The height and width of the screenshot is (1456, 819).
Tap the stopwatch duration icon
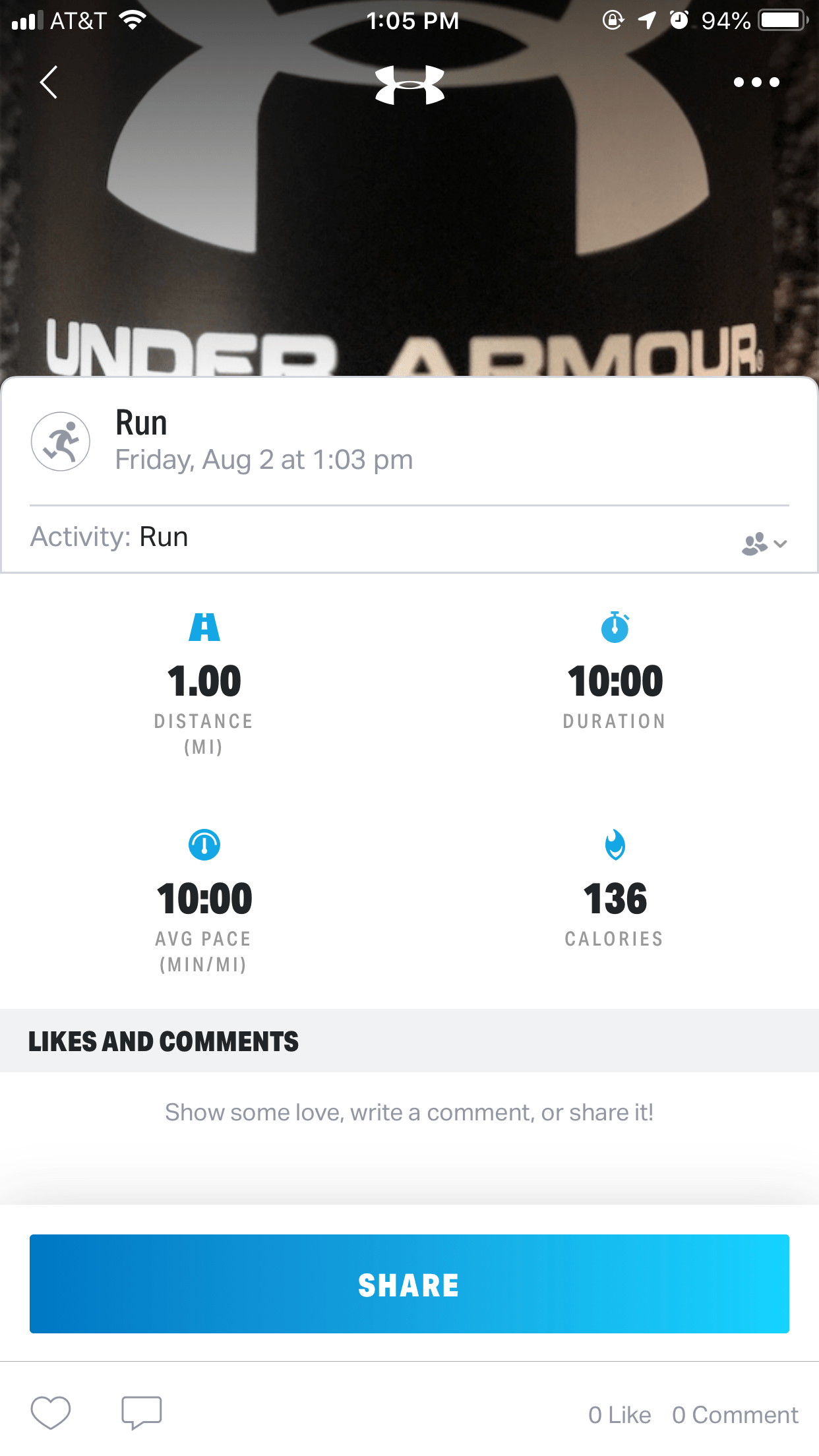pos(615,627)
